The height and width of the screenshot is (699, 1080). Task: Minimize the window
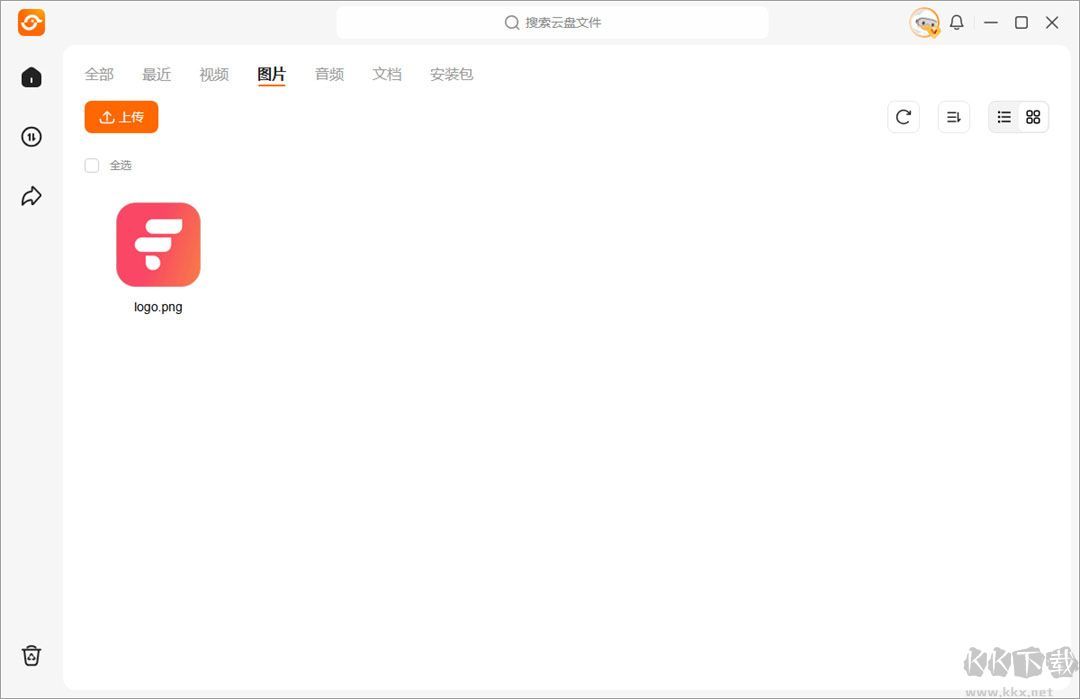[x=990, y=23]
